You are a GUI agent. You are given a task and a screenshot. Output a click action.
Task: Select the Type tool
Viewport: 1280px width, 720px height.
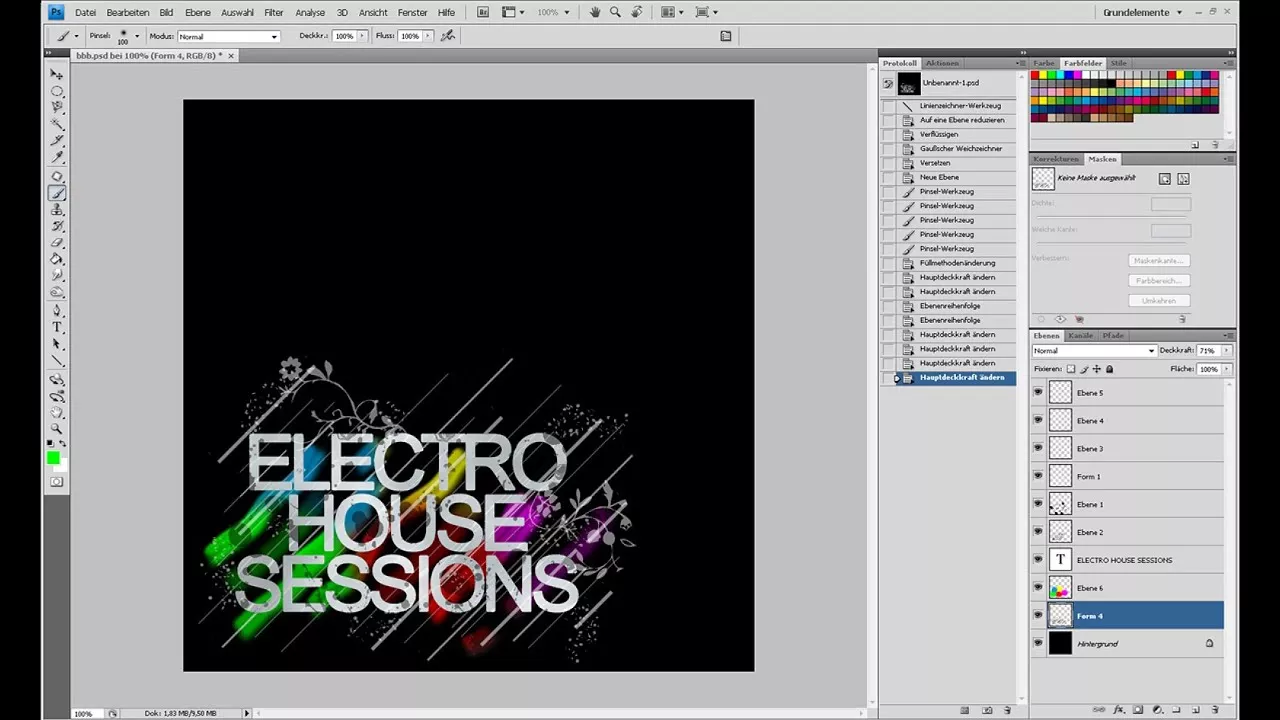coord(57,326)
